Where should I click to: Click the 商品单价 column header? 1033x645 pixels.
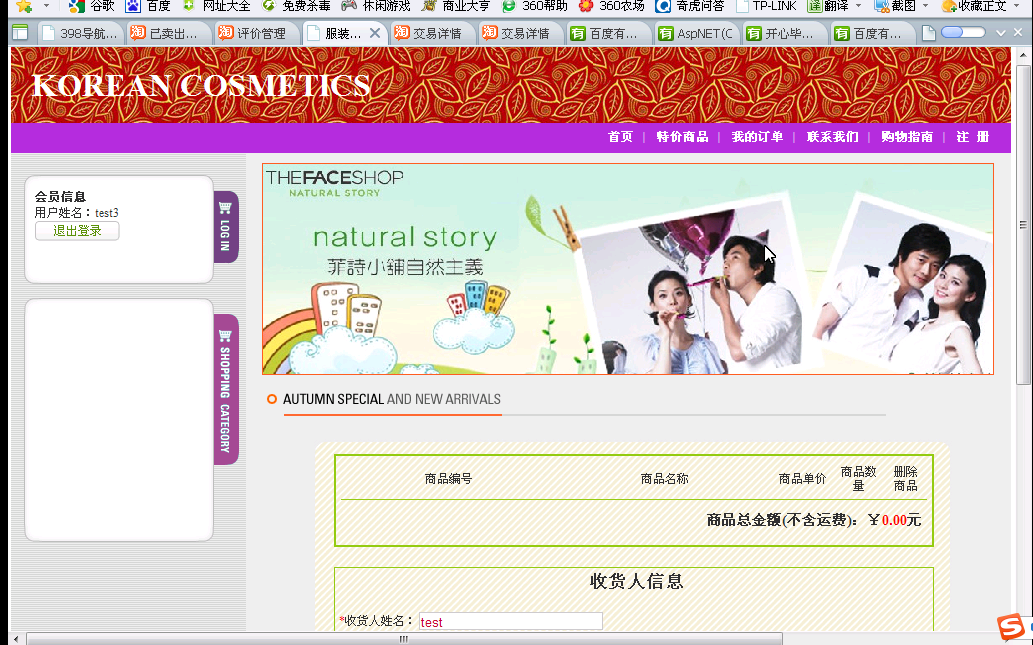(802, 479)
